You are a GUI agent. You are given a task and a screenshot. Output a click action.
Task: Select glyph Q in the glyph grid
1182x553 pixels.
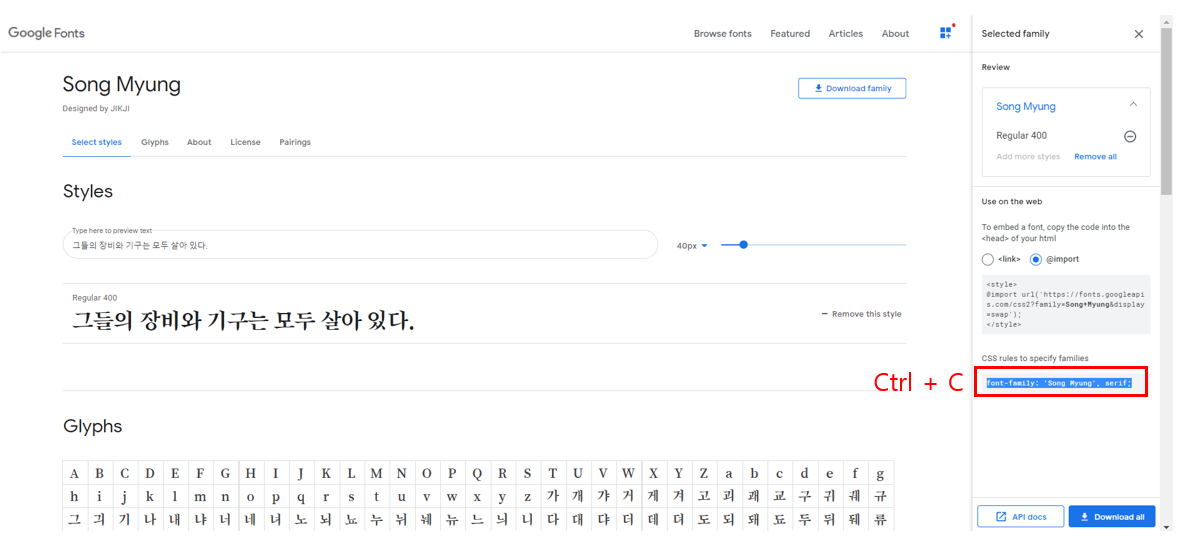tap(477, 474)
